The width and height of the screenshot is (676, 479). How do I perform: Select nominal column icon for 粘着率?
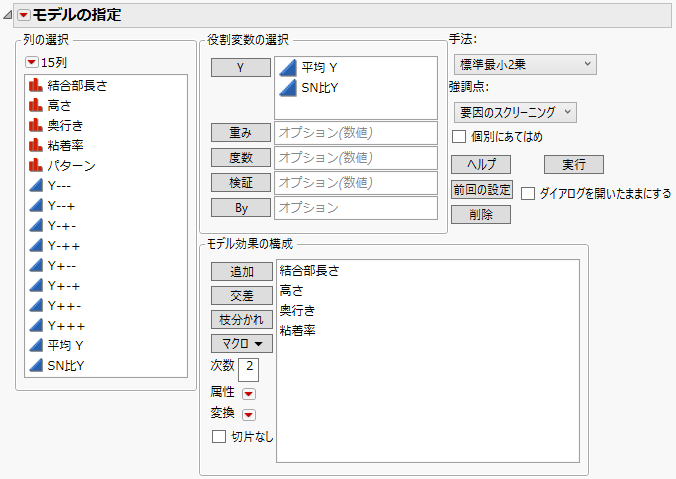36,145
